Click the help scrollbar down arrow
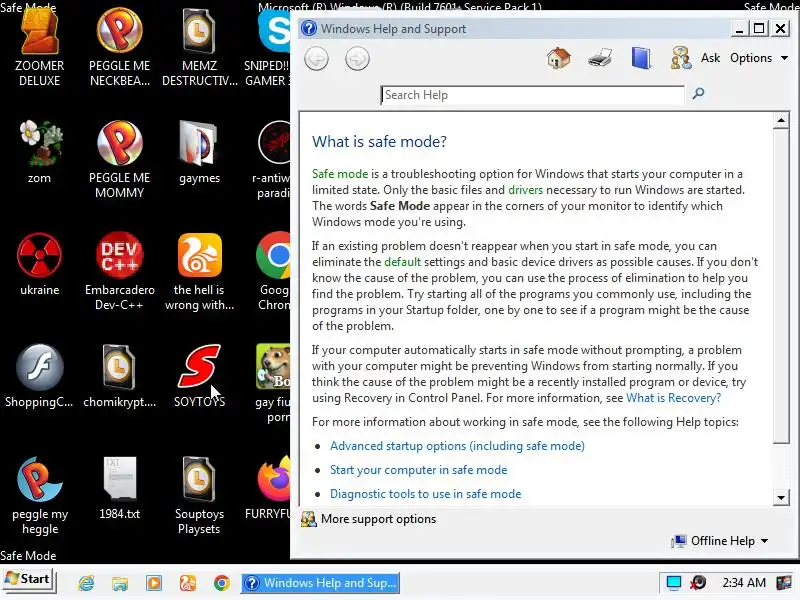Viewport: 800px width, 600px height. (781, 497)
